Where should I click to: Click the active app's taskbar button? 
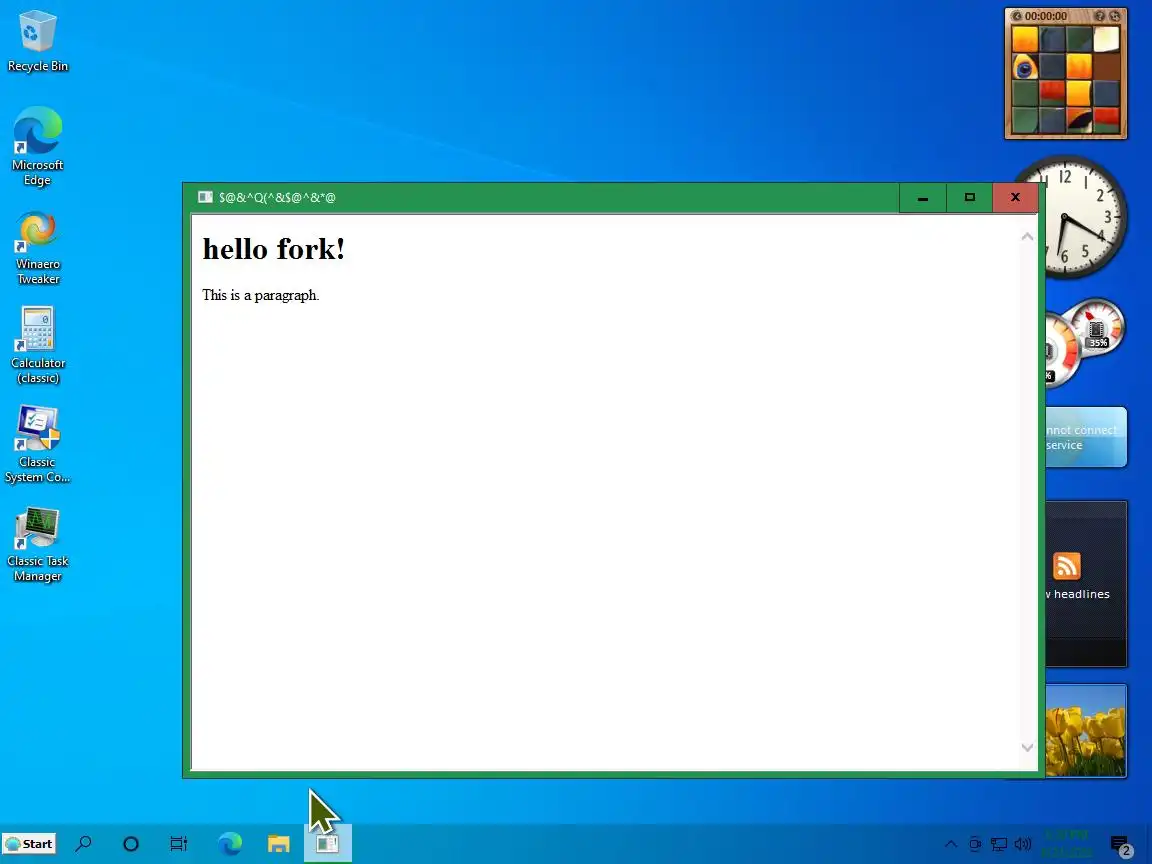pyautogui.click(x=328, y=843)
